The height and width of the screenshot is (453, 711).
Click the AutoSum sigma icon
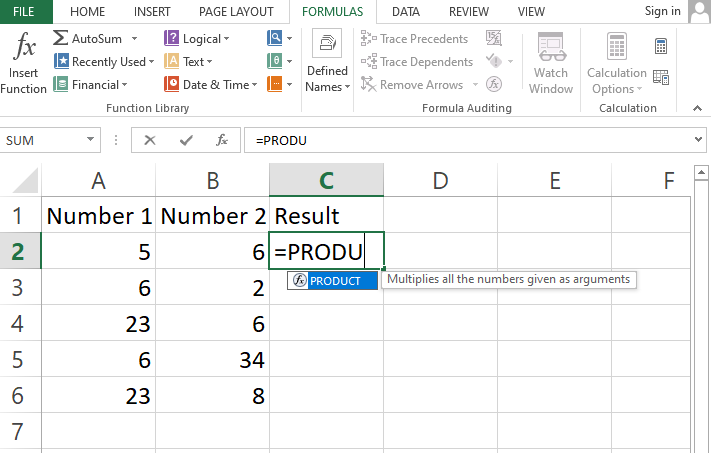point(61,38)
